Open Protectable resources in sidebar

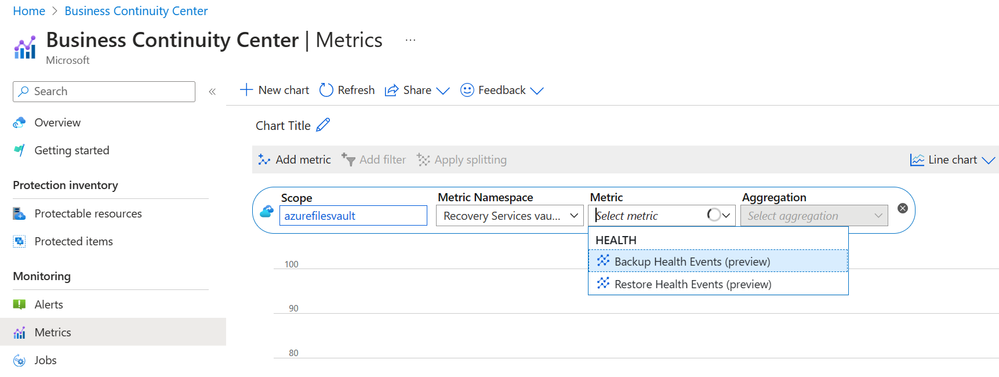(88, 213)
